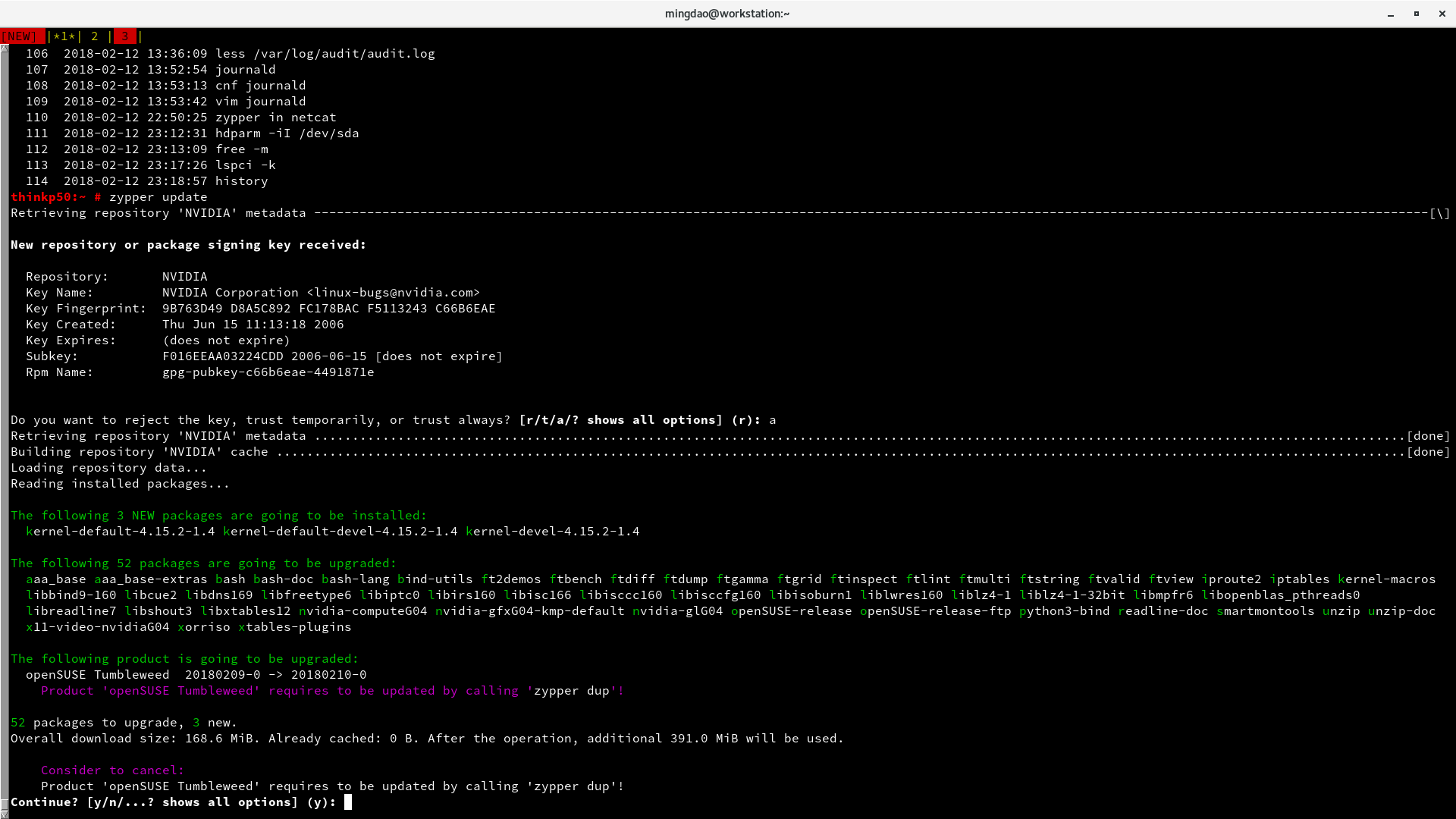Click key name 'NVIDIA Corporation <linux-bugs@nvidia.com>'
The image size is (1456, 819).
pos(322,293)
